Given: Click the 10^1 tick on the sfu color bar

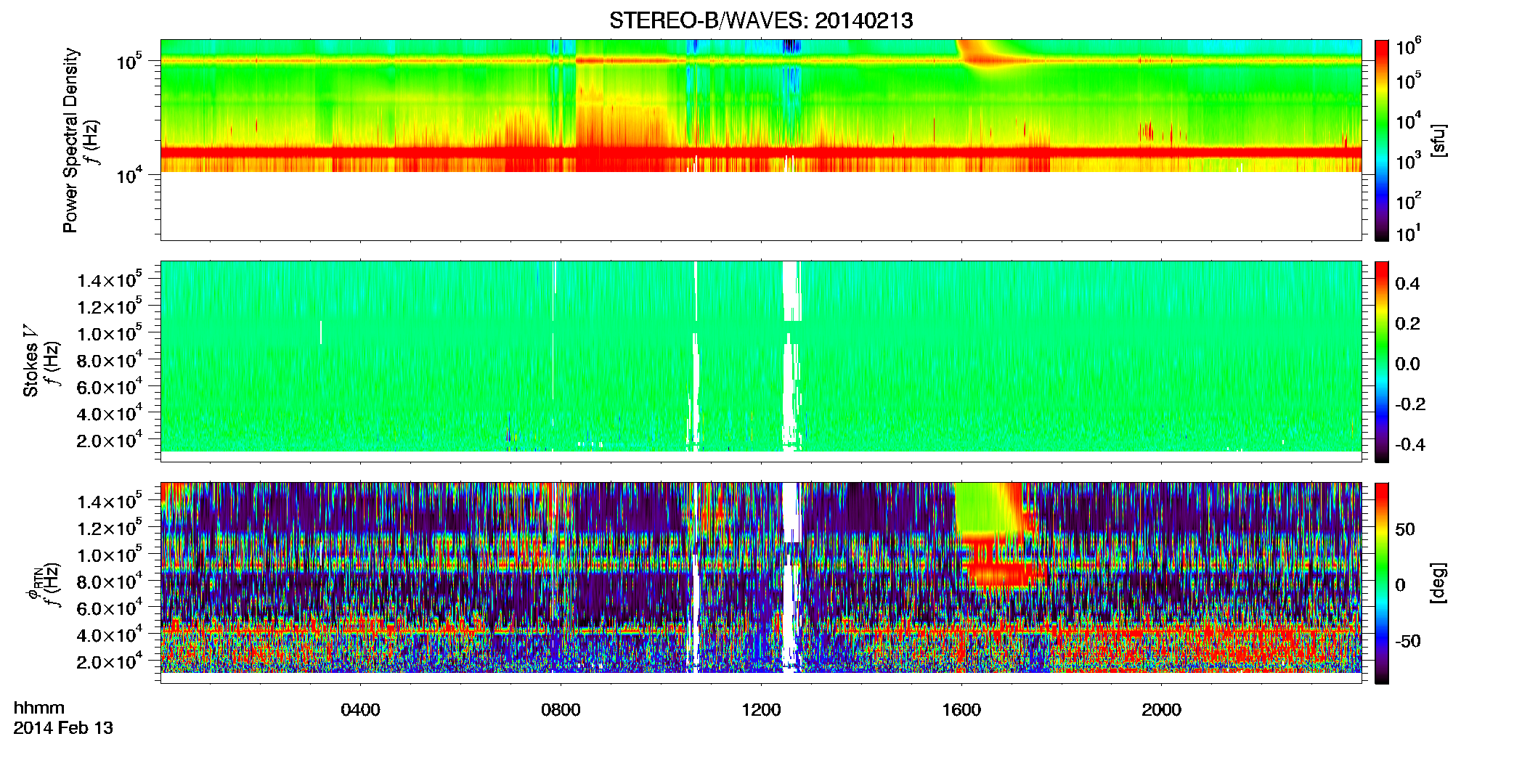Looking at the screenshot, I should point(1409,232).
